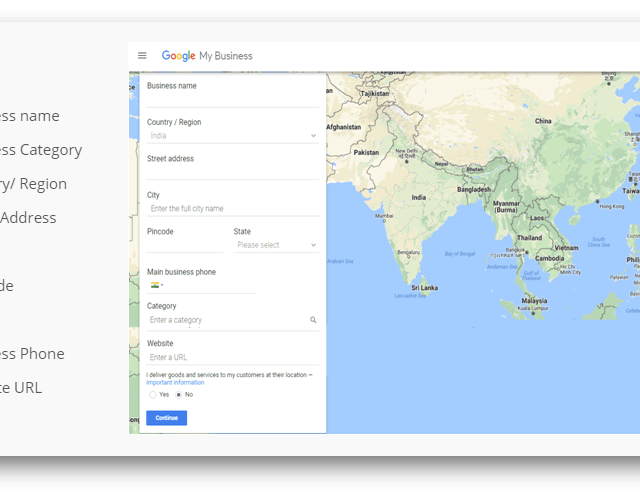Open the hamburger menu beside Google logo
Image resolution: width=640 pixels, height=498 pixels.
pyautogui.click(x=142, y=56)
